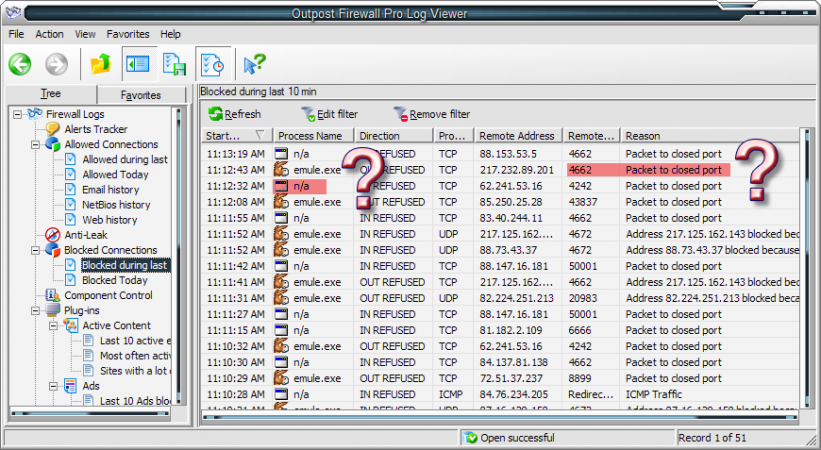821x450 pixels.
Task: Click the log checklist with clock icon
Action: tap(213, 64)
